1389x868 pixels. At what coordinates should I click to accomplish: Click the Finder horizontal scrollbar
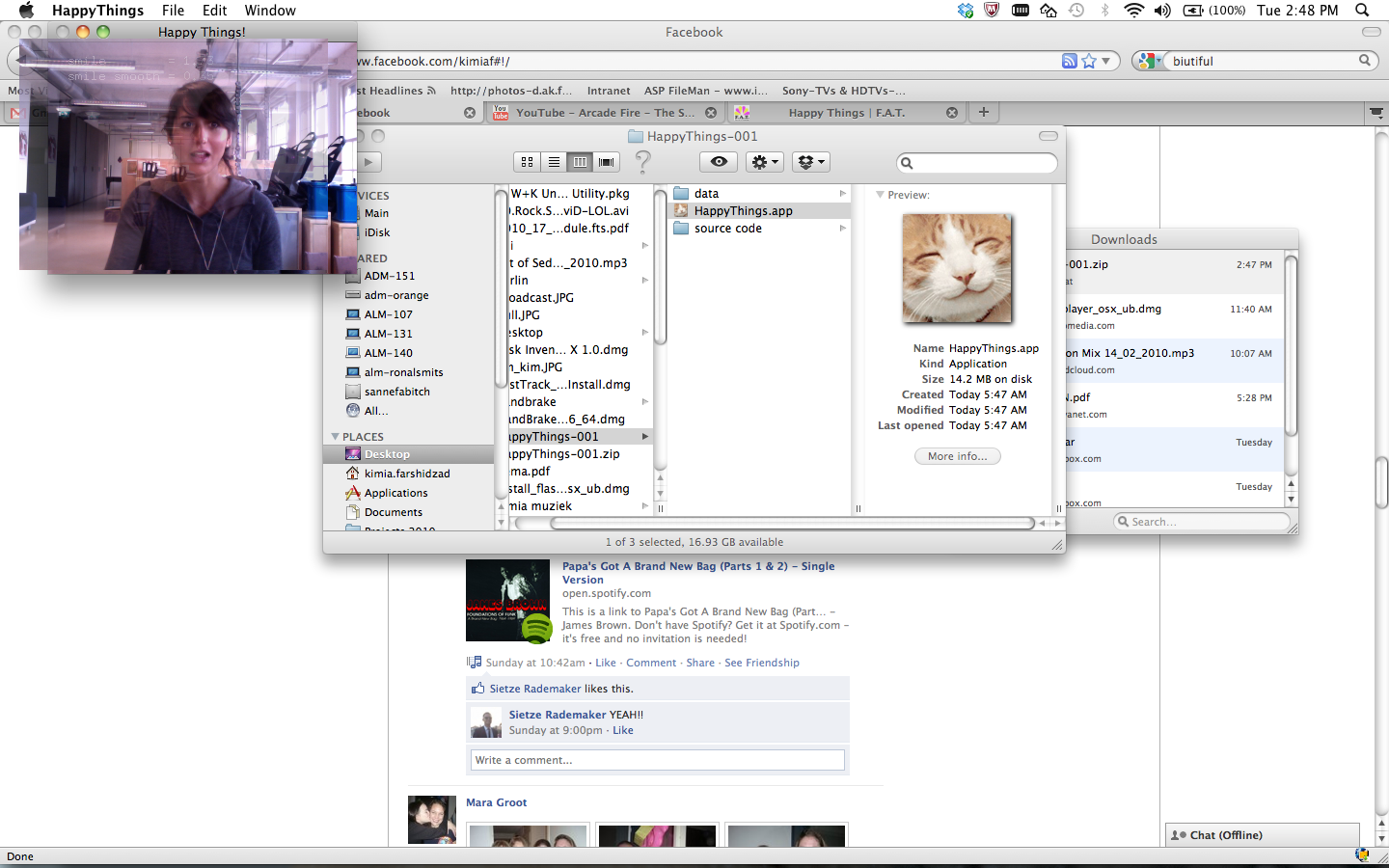click(x=791, y=523)
